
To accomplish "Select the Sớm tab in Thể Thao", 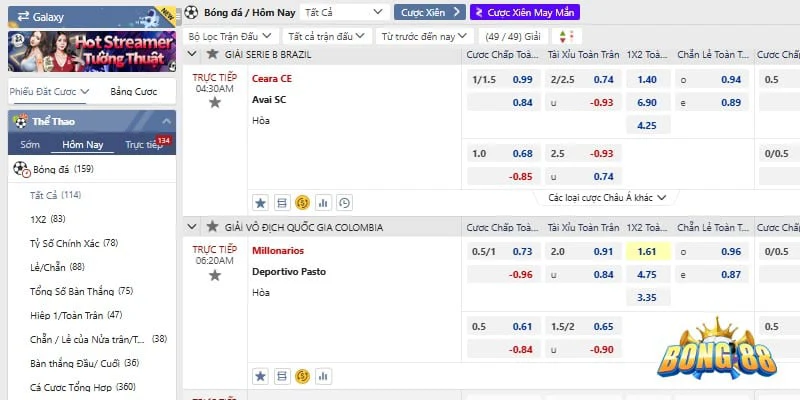I will coord(30,145).
